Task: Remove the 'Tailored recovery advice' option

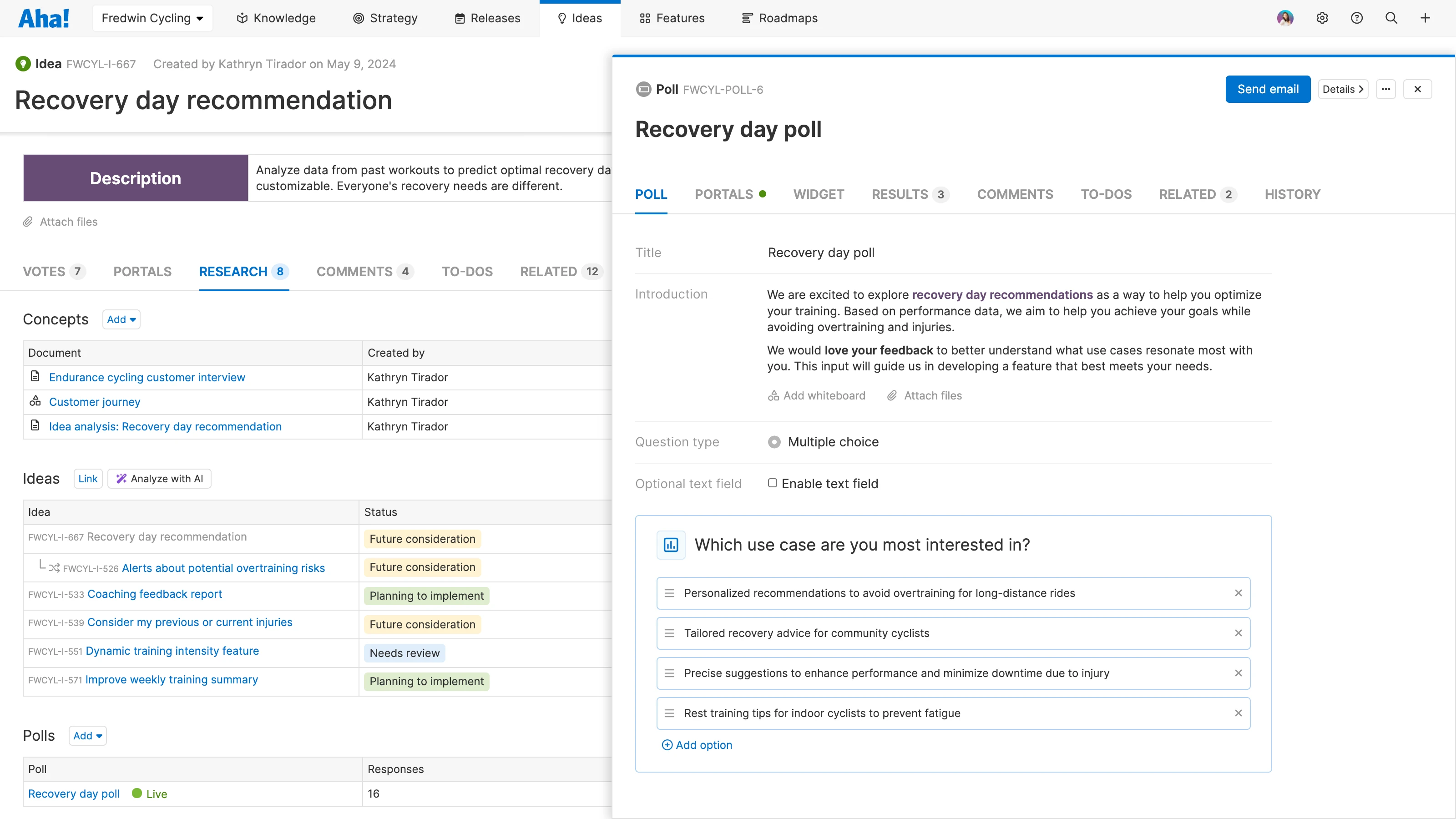Action: coord(1238,633)
